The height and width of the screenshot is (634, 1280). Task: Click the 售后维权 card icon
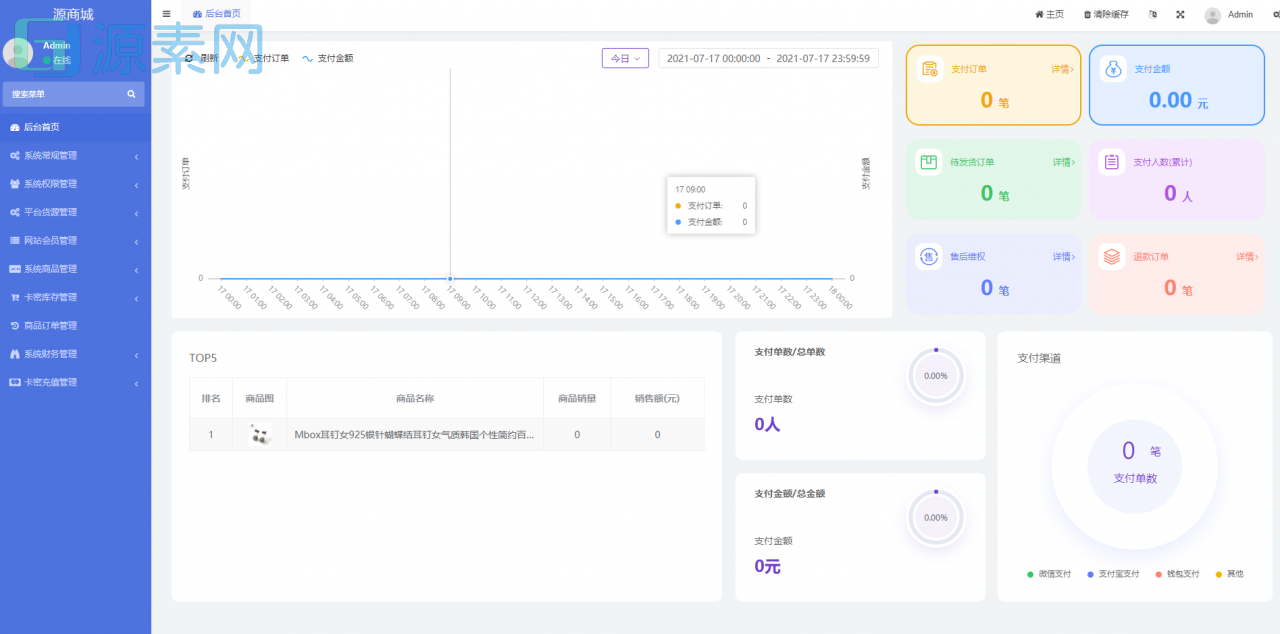pyautogui.click(x=929, y=257)
